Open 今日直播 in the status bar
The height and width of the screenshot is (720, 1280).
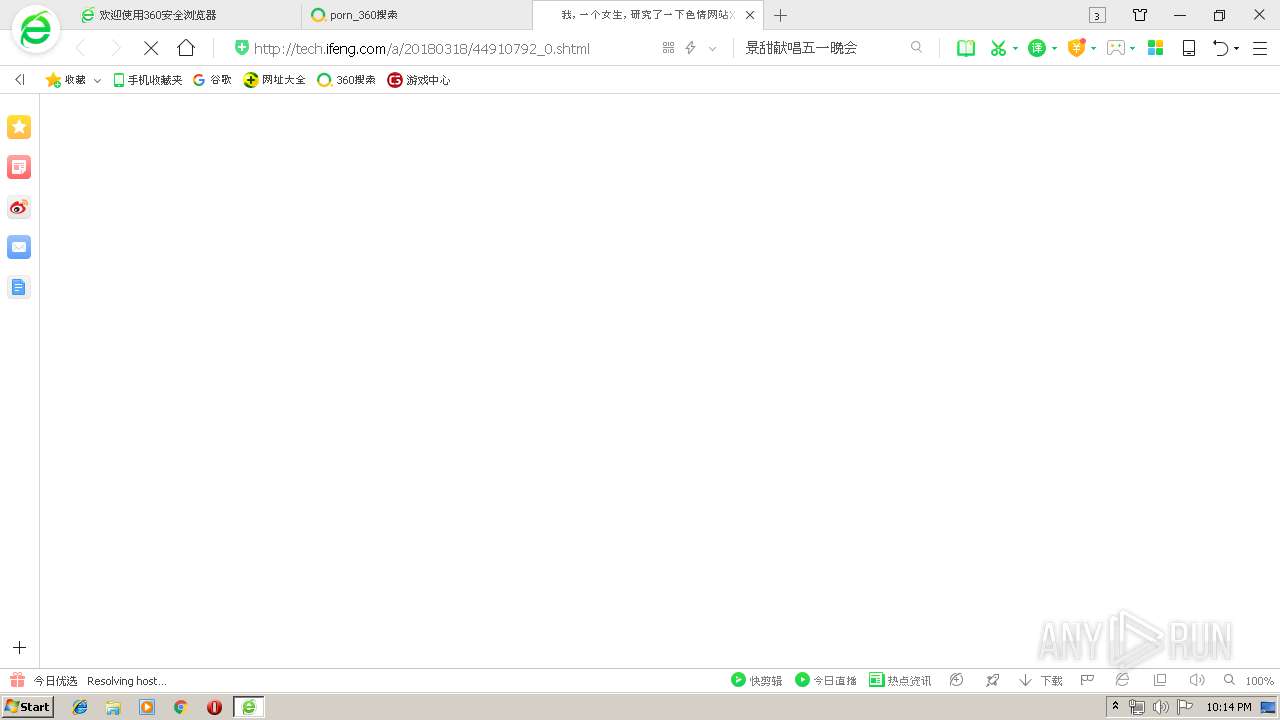click(x=826, y=680)
